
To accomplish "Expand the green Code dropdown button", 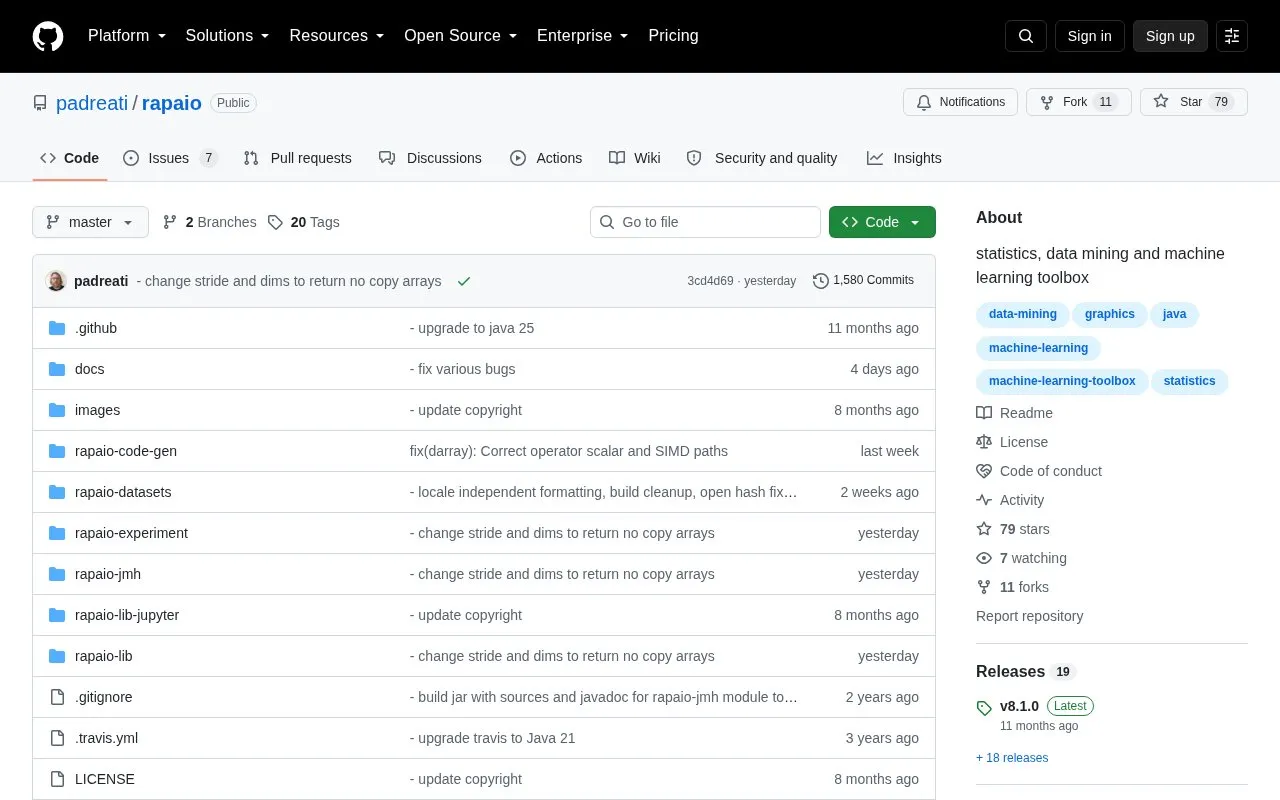I will 882,222.
